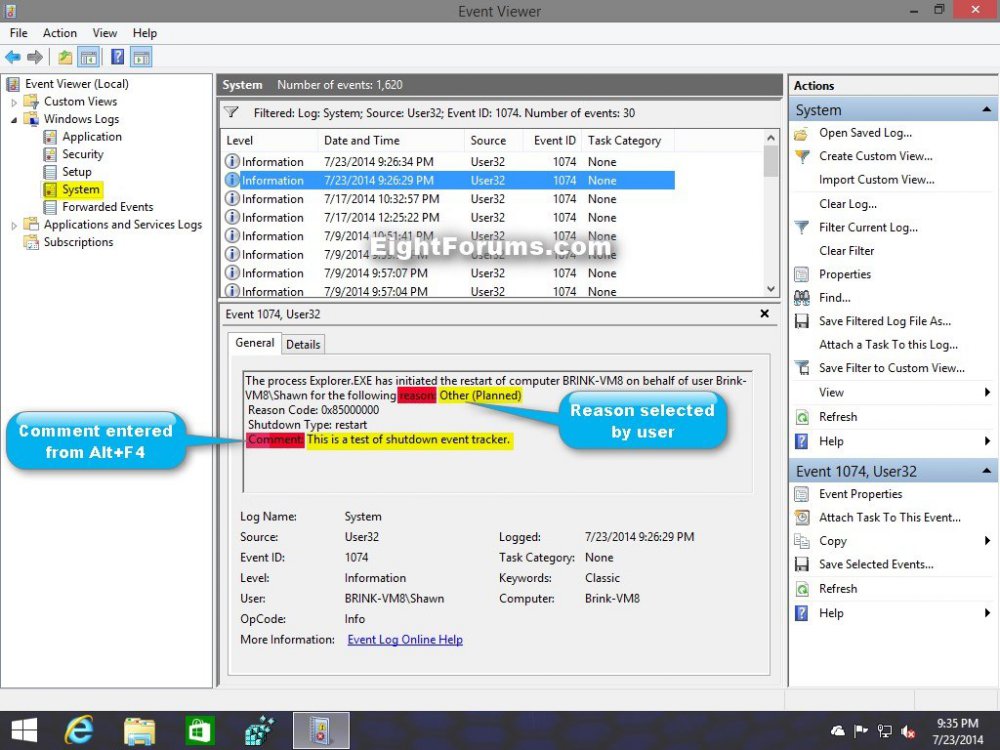Screen dimensions: 1000x750
Task: Click Create Custom View funnel icon
Action: (x=802, y=156)
